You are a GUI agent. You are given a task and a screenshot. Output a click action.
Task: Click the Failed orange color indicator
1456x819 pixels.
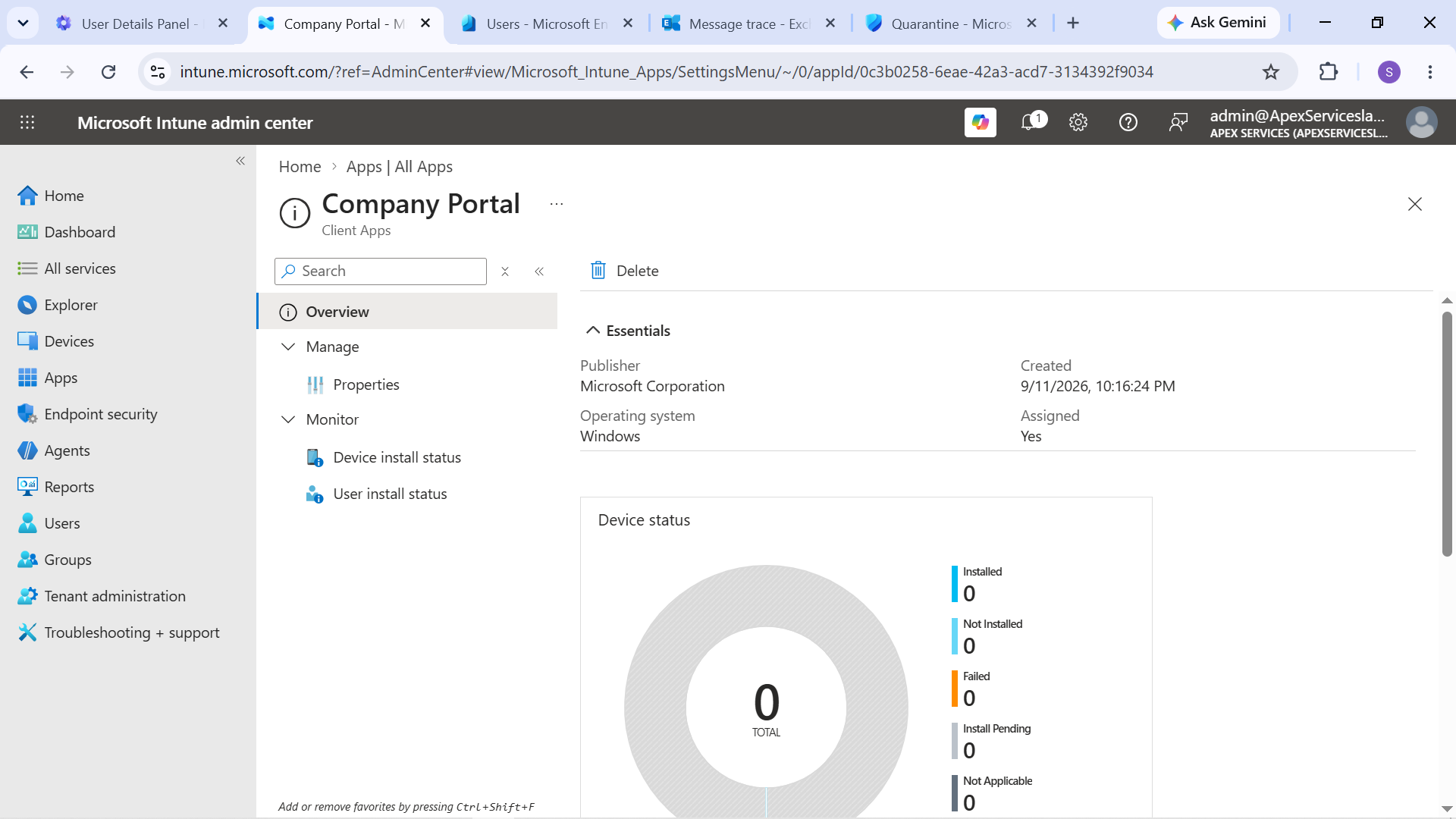(955, 689)
